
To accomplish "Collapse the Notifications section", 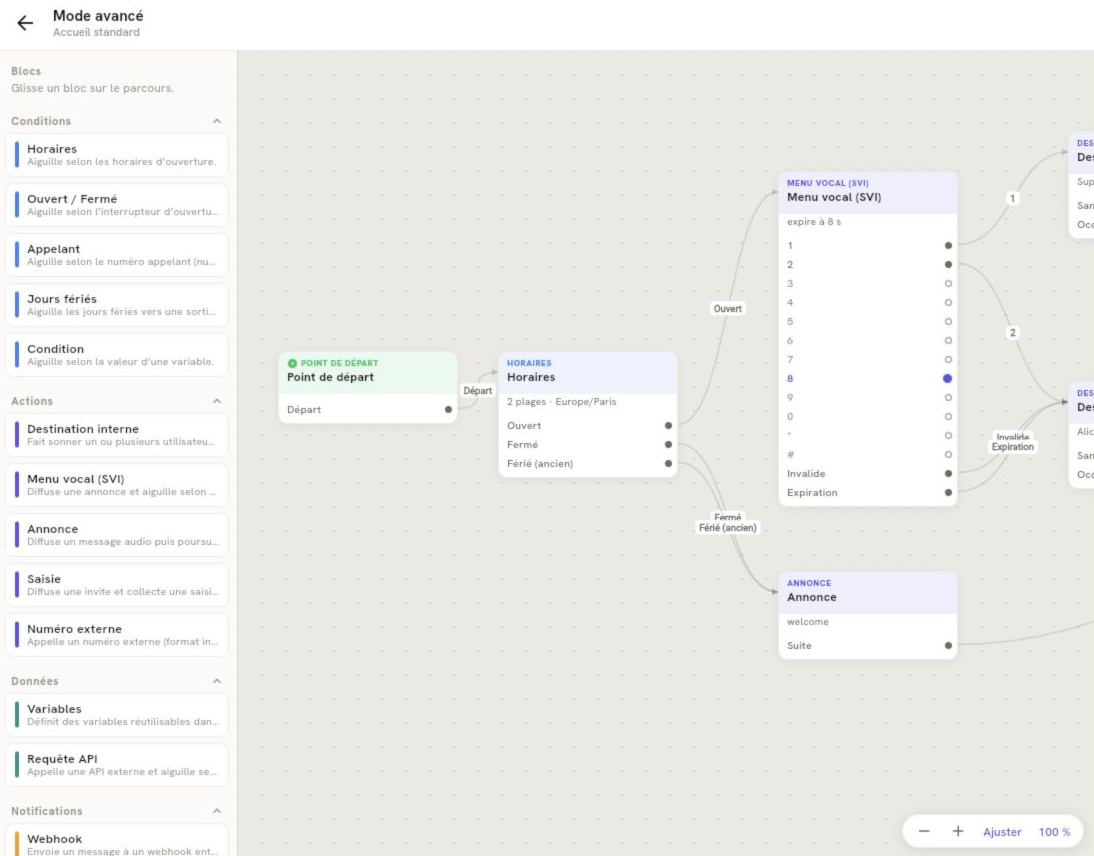I will tap(217, 811).
